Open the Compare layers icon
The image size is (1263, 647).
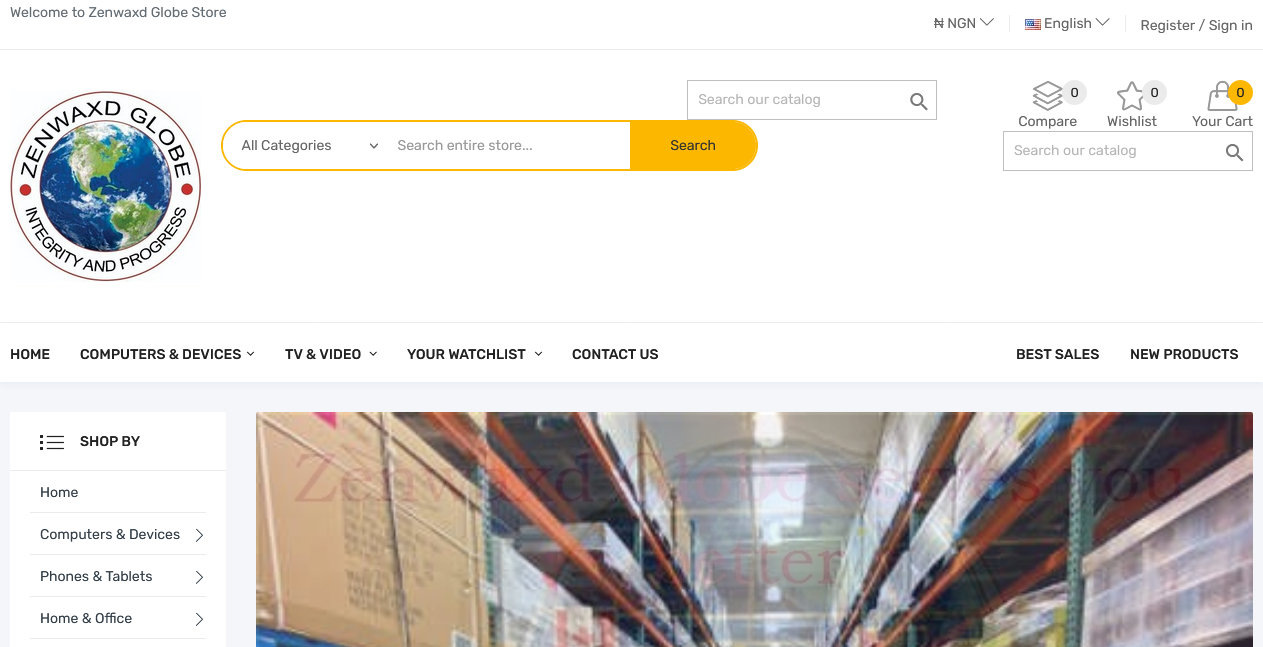coord(1047,97)
